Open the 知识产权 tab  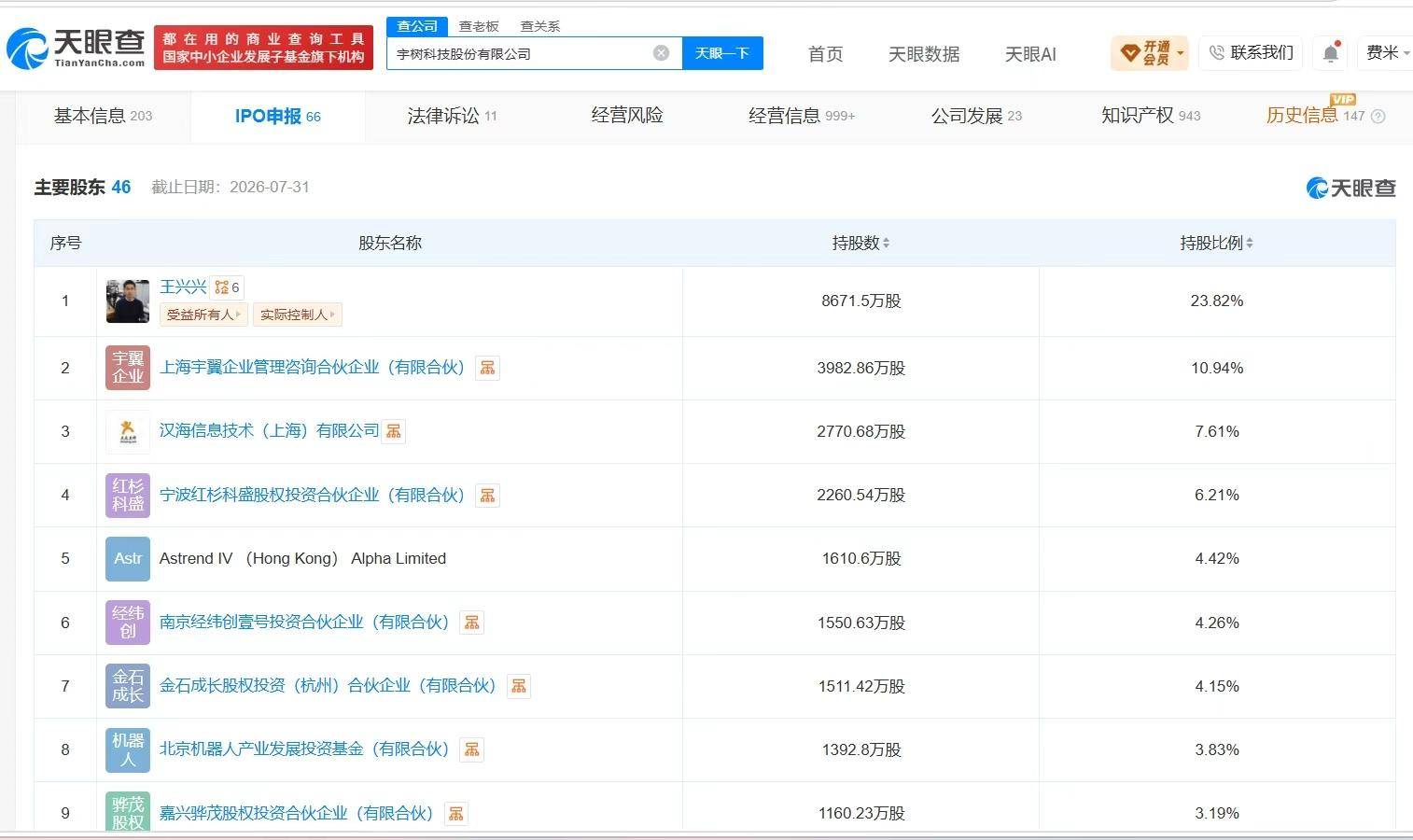[1151, 116]
